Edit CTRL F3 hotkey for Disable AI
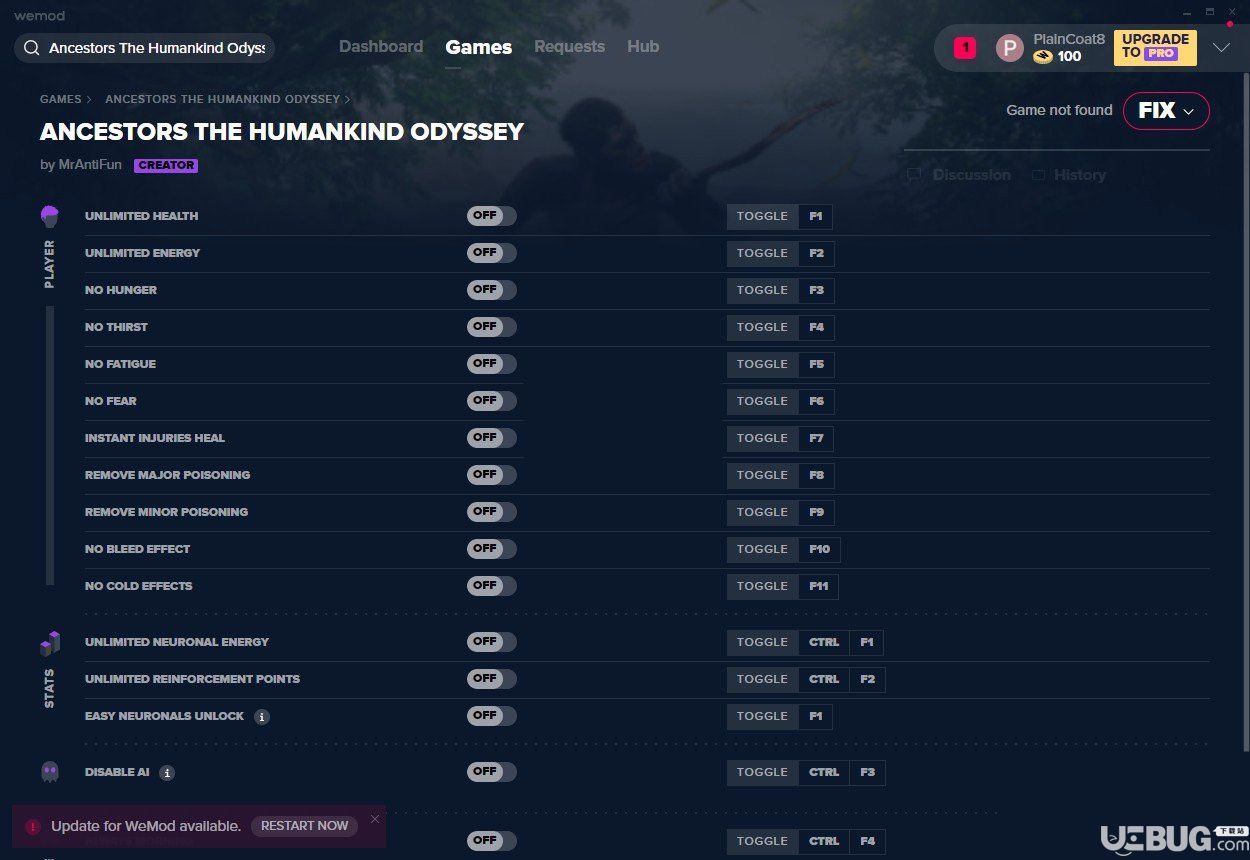 (842, 772)
